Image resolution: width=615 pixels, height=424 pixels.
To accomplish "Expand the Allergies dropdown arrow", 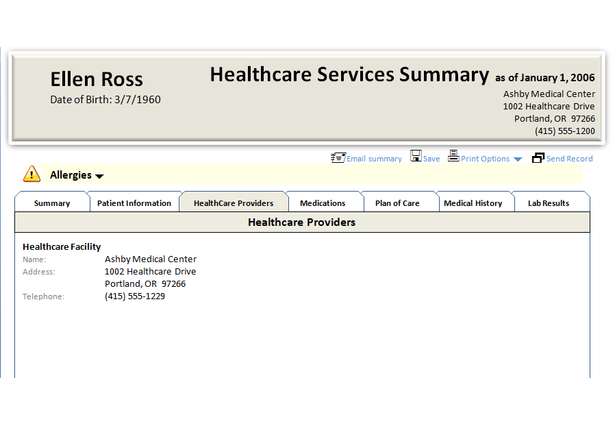I will 100,177.
